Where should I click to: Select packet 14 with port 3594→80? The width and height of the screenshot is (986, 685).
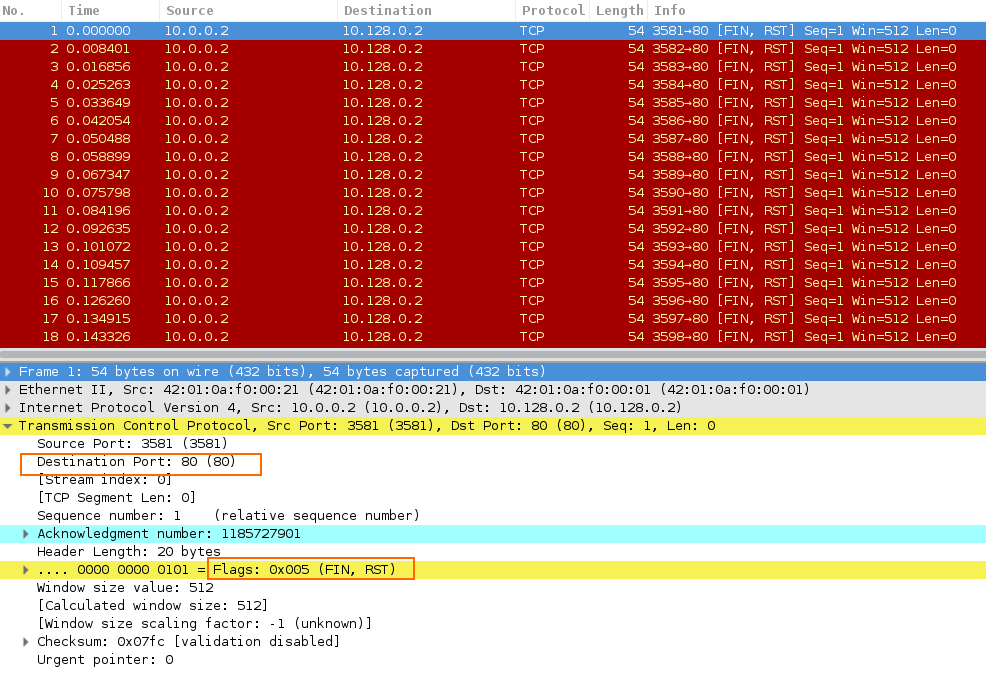[x=493, y=264]
